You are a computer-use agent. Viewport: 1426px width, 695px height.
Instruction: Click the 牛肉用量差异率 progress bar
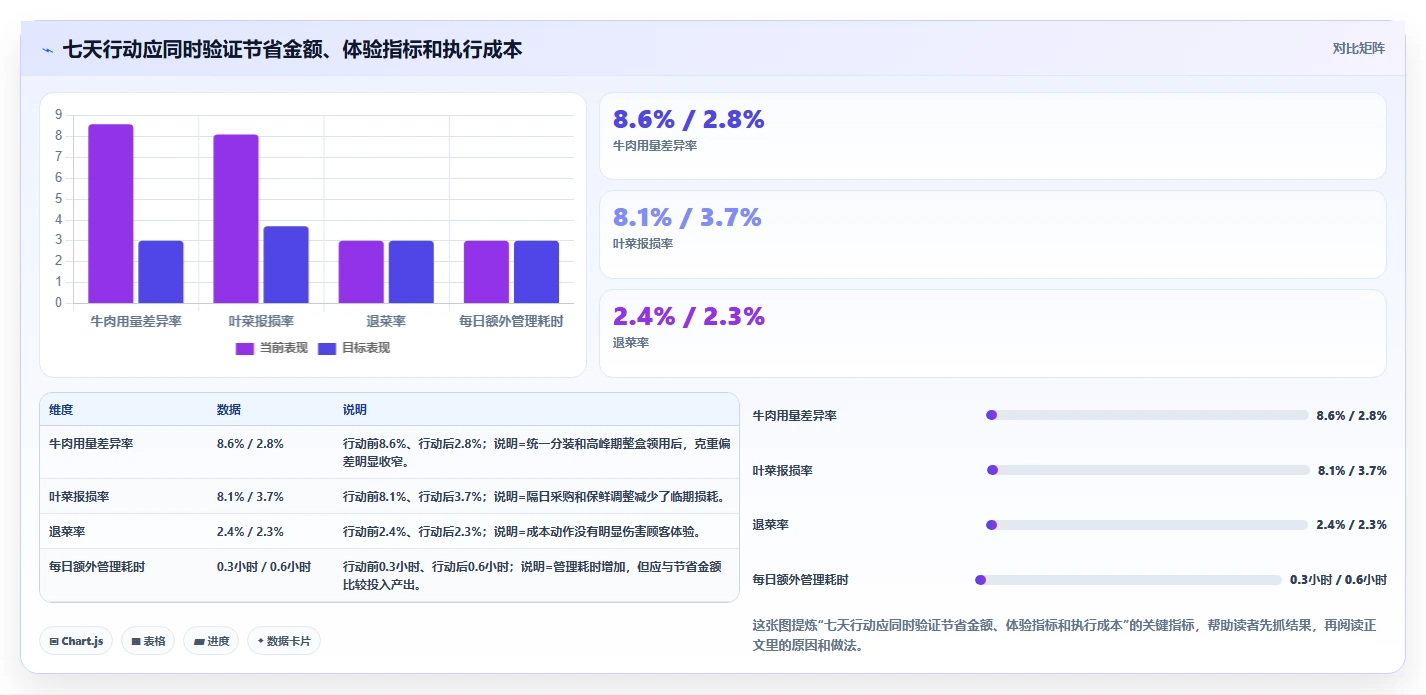(1147, 415)
